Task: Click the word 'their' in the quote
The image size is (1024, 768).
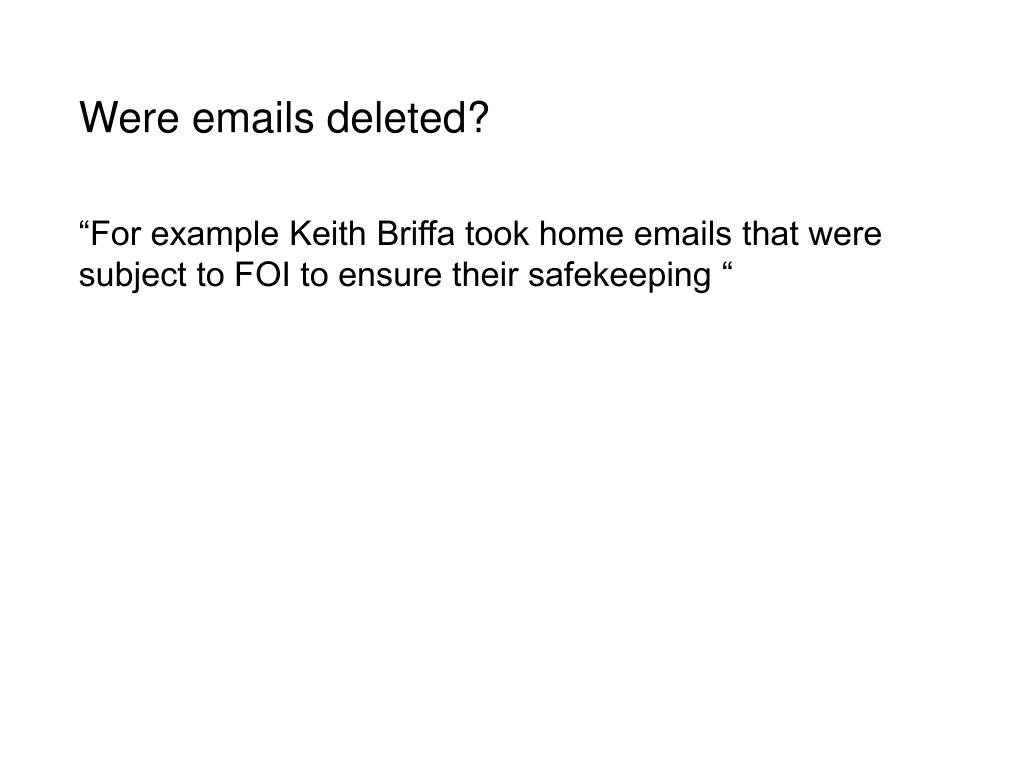Action: click(485, 274)
